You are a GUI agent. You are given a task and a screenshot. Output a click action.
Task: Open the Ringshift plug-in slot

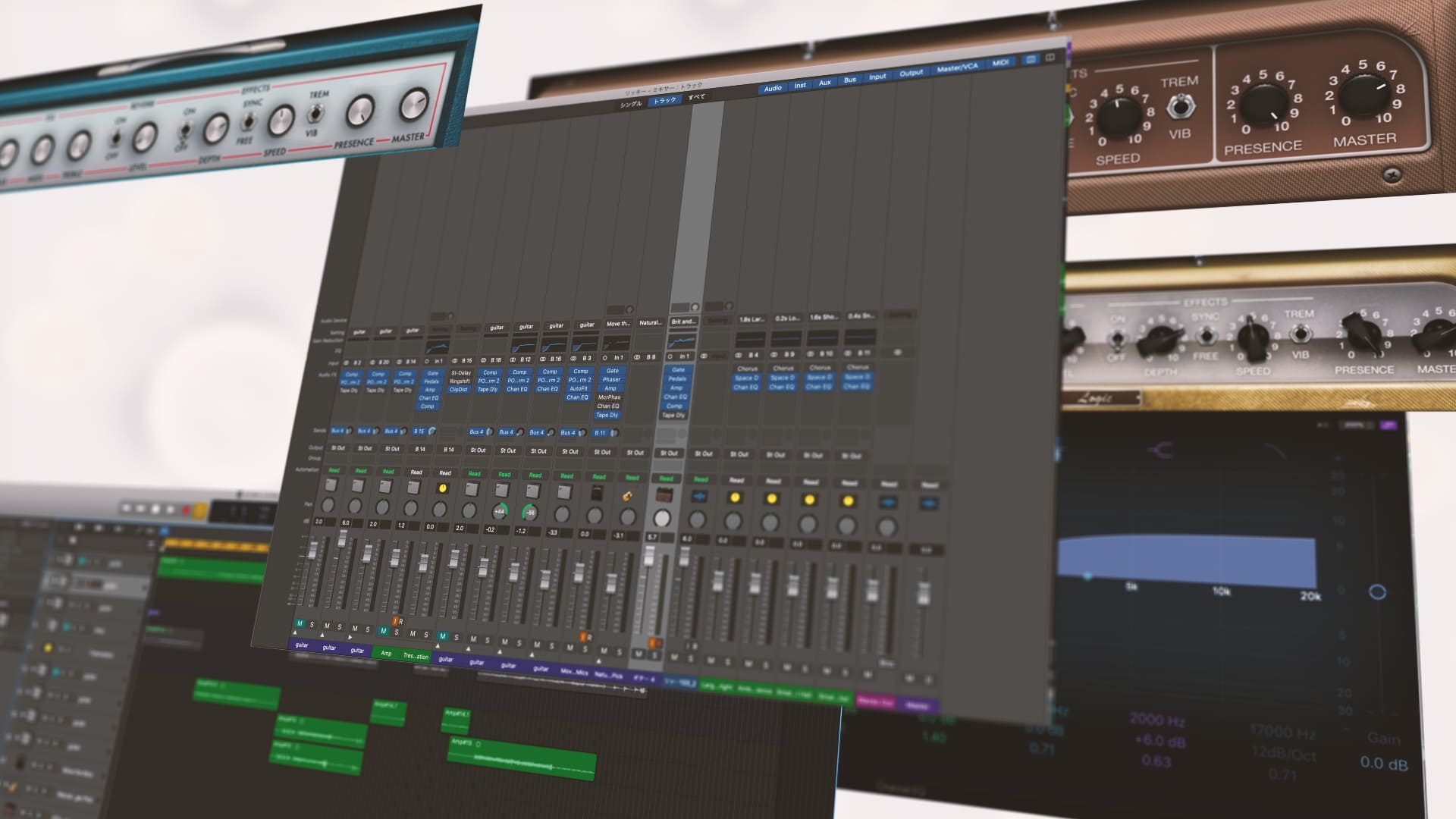(x=460, y=381)
